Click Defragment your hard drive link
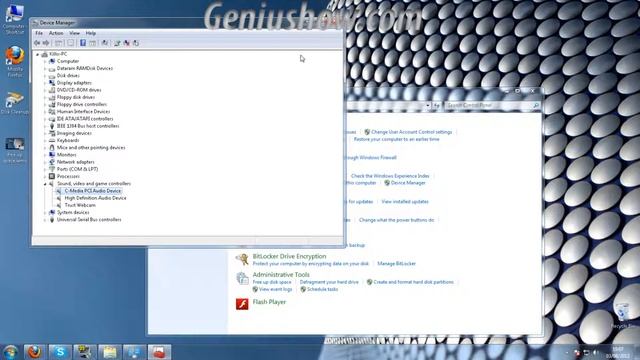 pos(329,282)
